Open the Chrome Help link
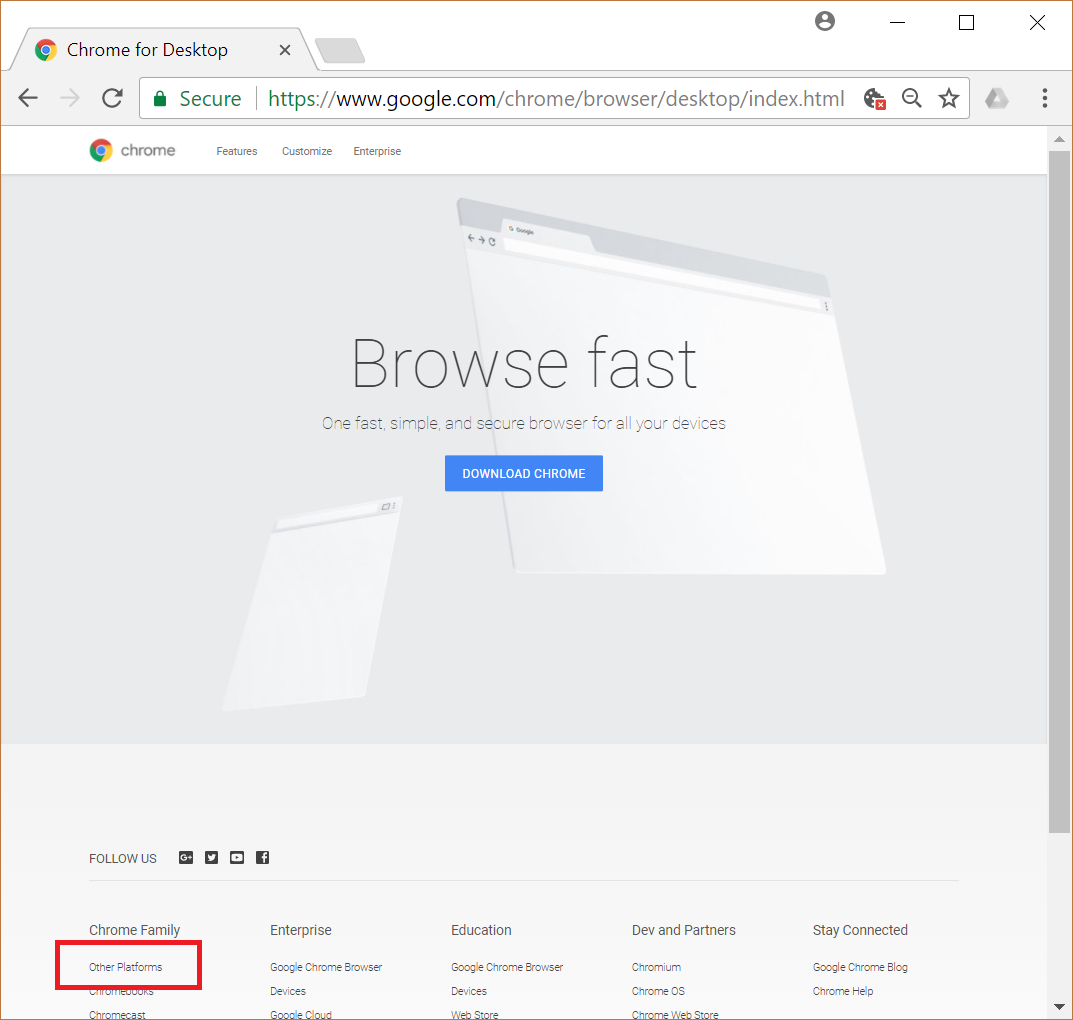The image size is (1073, 1020). (843, 991)
